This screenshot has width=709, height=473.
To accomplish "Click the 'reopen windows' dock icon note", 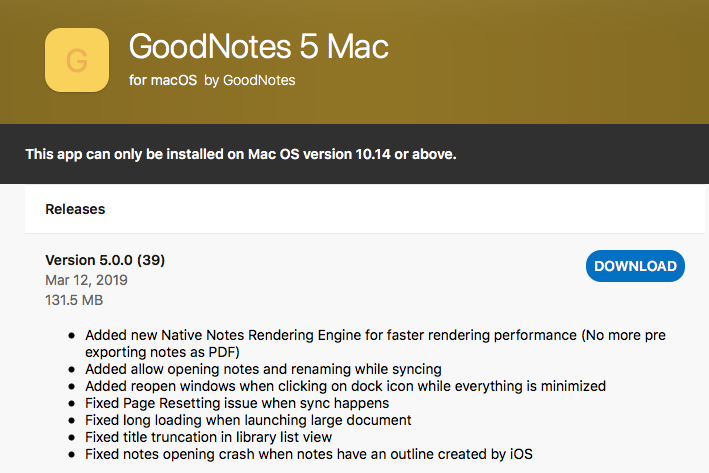I will 345,386.
